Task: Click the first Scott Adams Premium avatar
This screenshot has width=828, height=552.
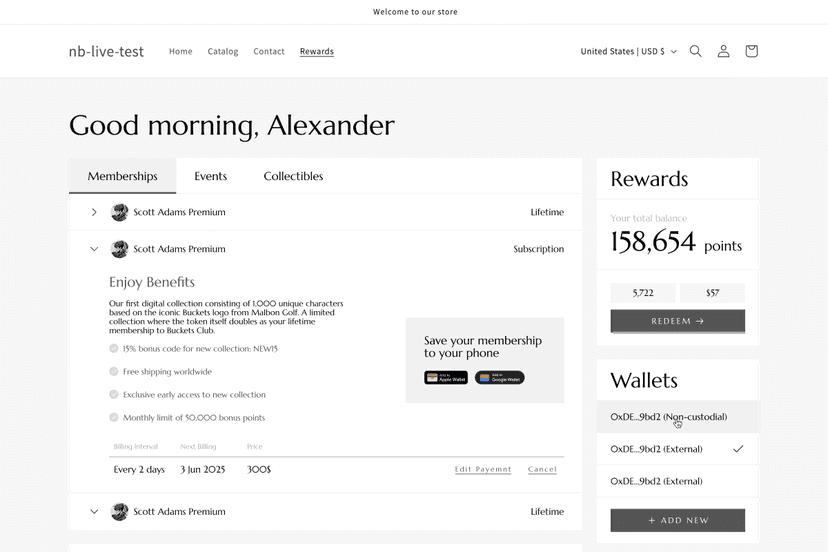Action: (119, 212)
